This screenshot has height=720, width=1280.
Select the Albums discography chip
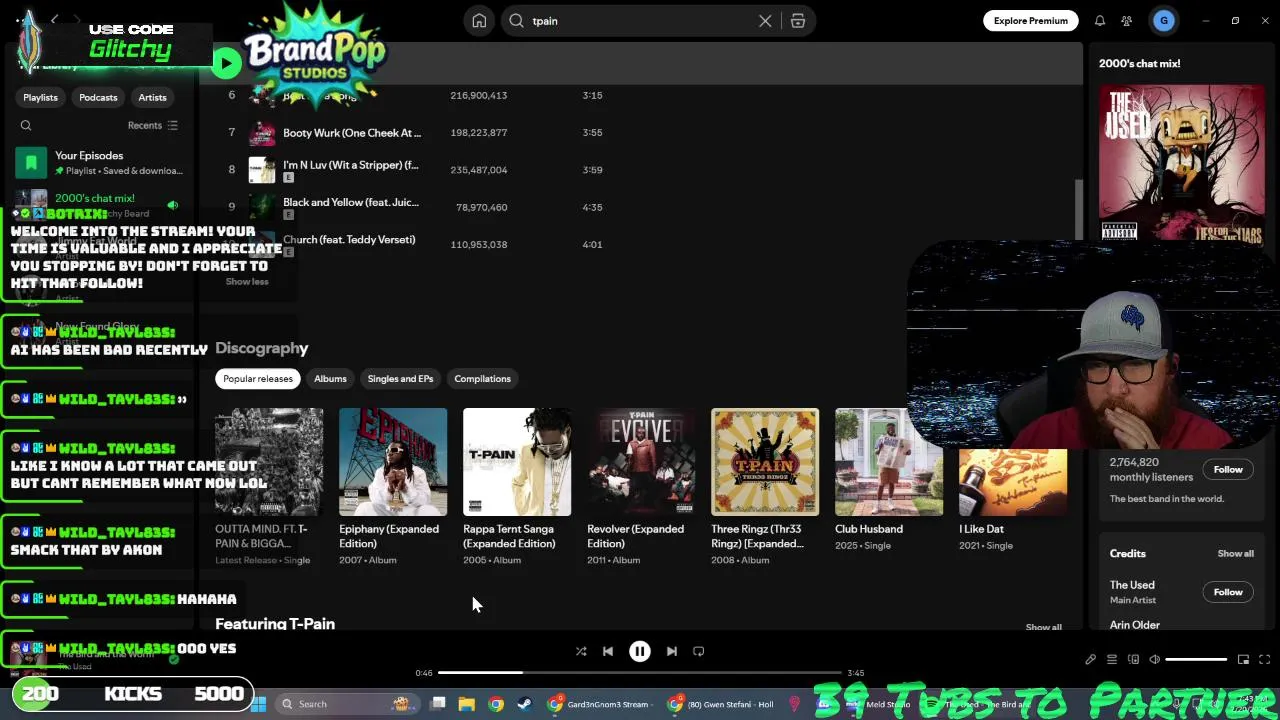(x=330, y=379)
